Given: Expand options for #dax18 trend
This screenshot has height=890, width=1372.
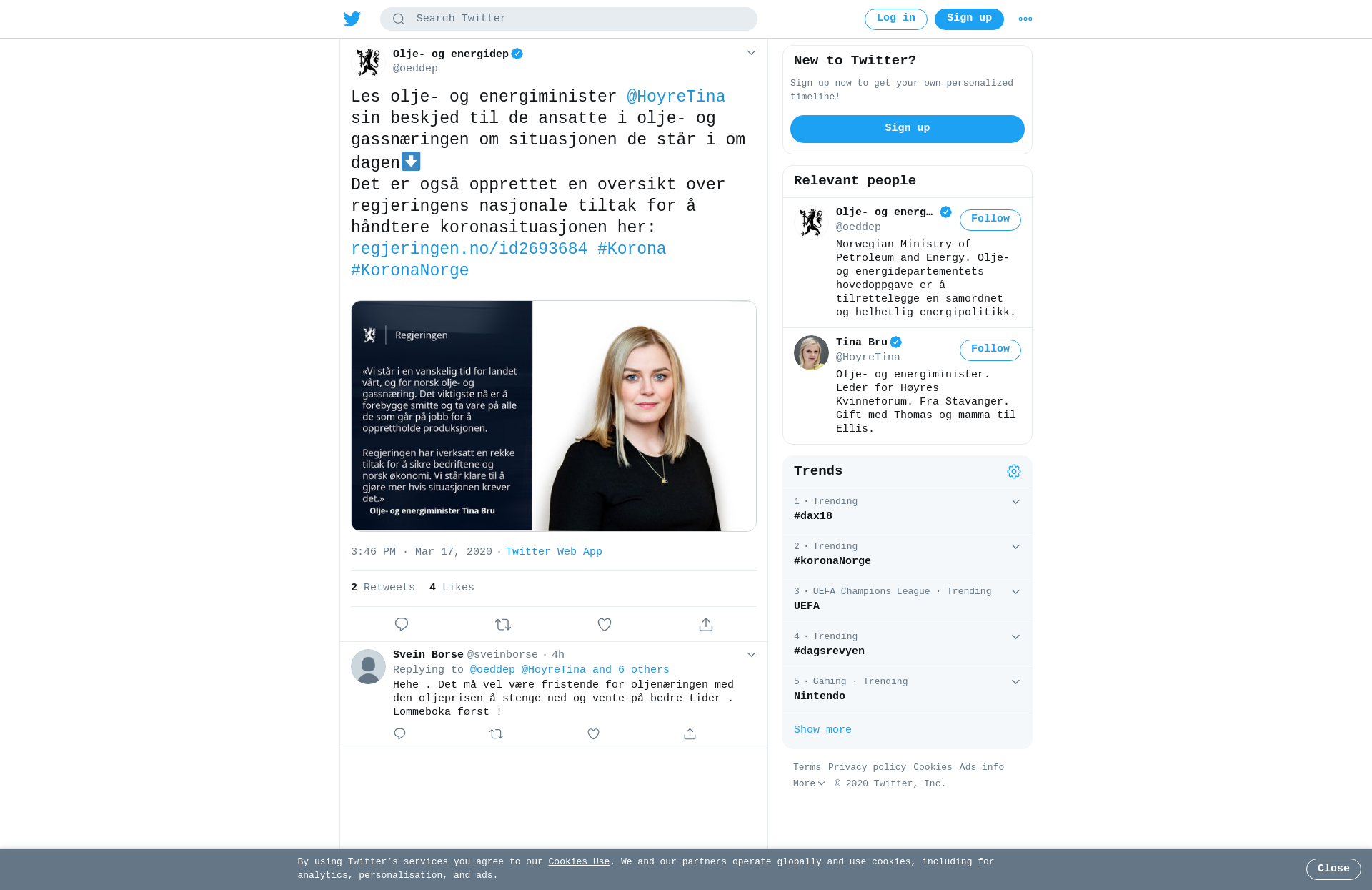Looking at the screenshot, I should pyautogui.click(x=1015, y=502).
